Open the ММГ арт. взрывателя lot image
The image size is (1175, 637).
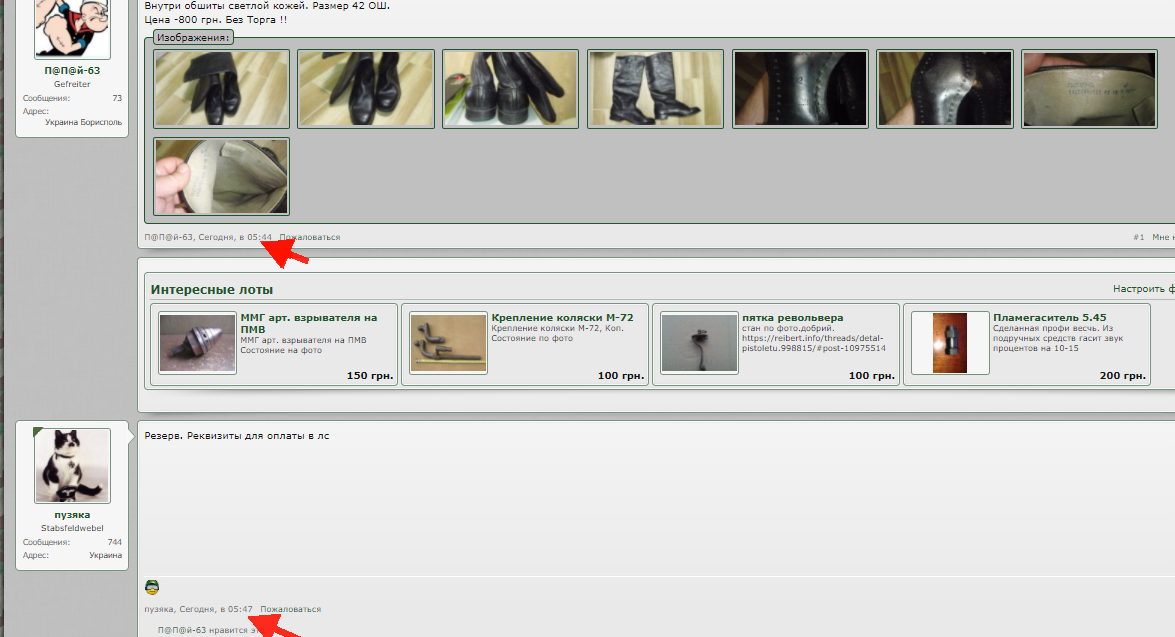(x=197, y=343)
